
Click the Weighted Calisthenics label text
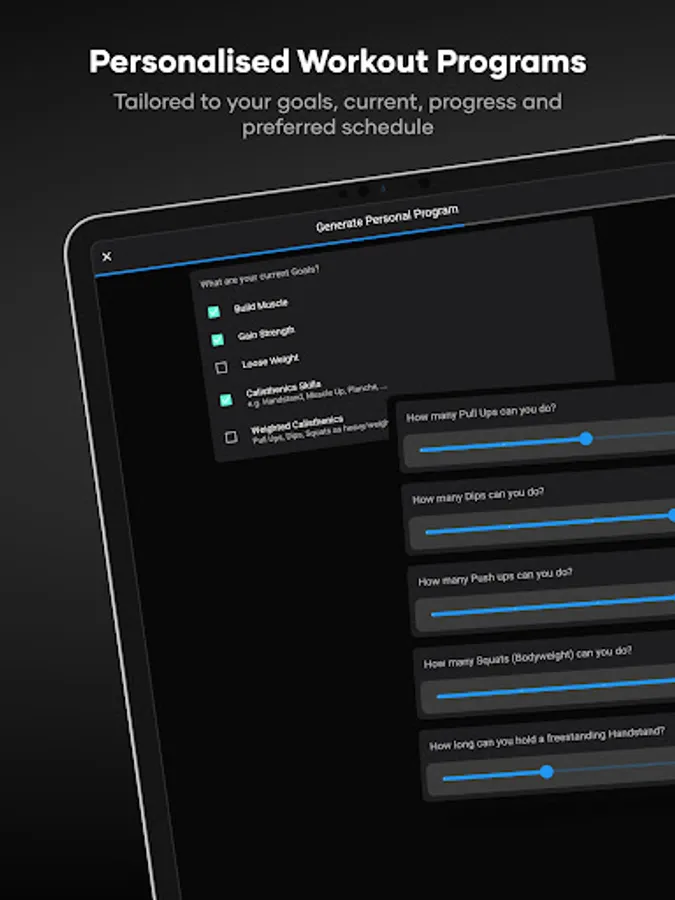coord(297,425)
